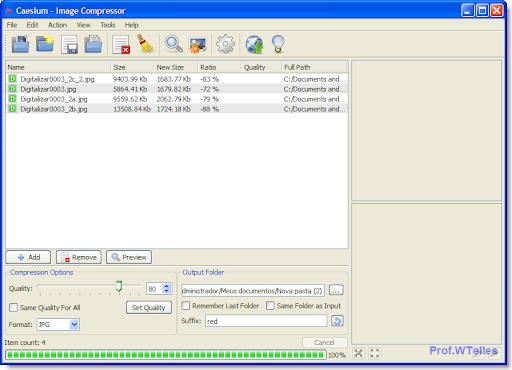The height and width of the screenshot is (370, 512).
Task: Click the Remove button
Action: (79, 257)
